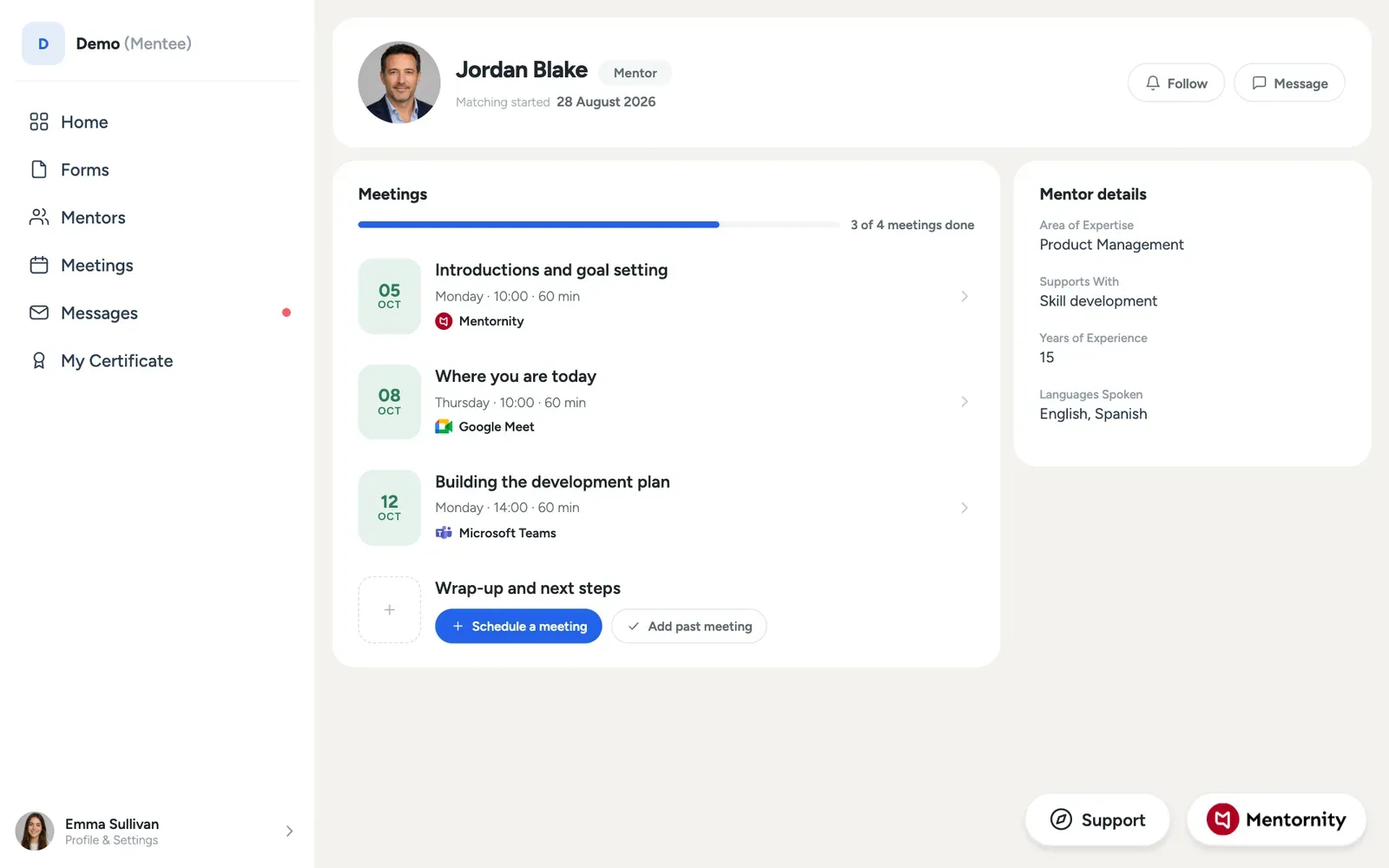Click the '3 of 4 meetings done' text
1389x868 pixels.
point(912,225)
